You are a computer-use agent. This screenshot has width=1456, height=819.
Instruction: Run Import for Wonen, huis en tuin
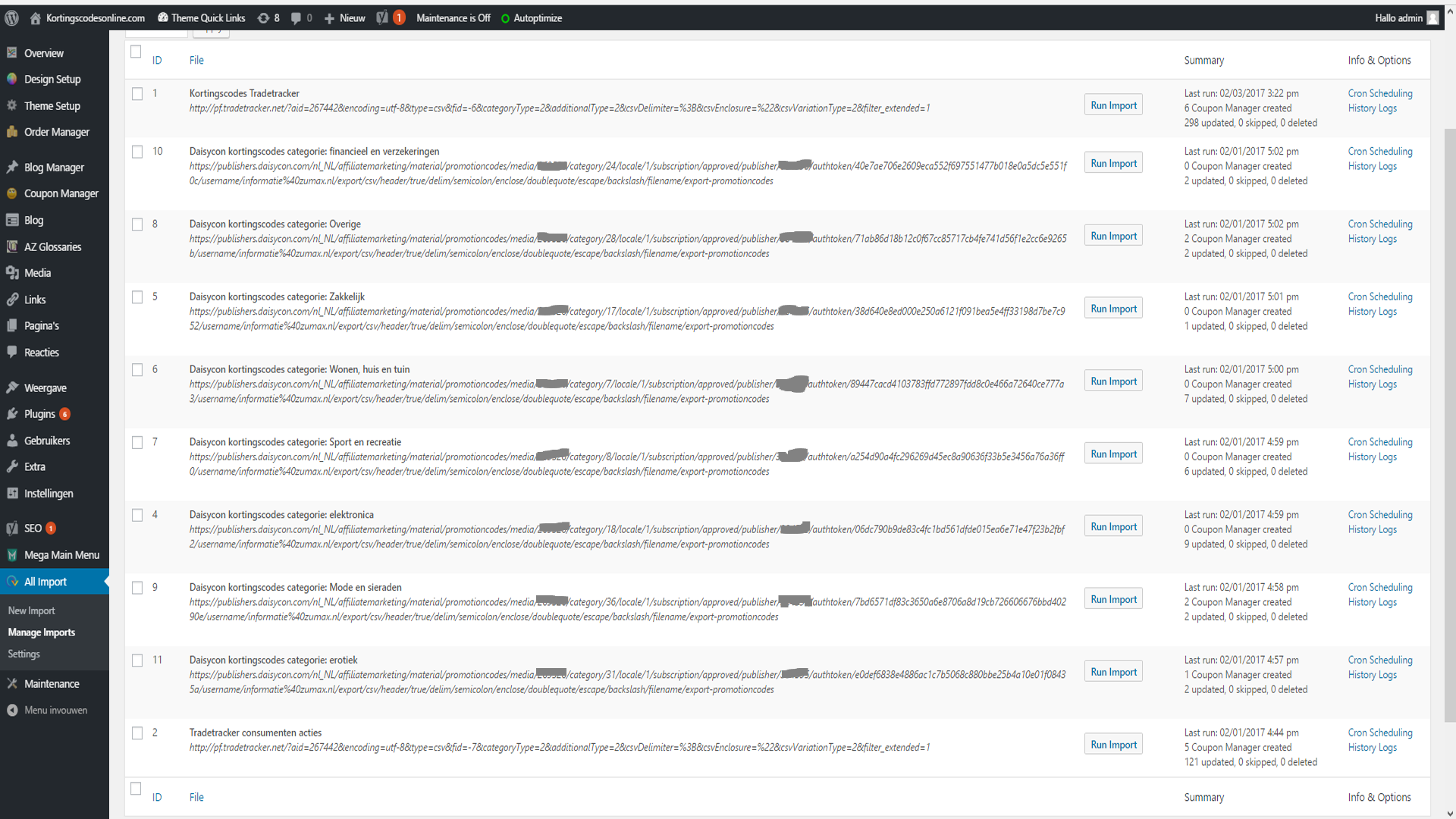pos(1113,381)
